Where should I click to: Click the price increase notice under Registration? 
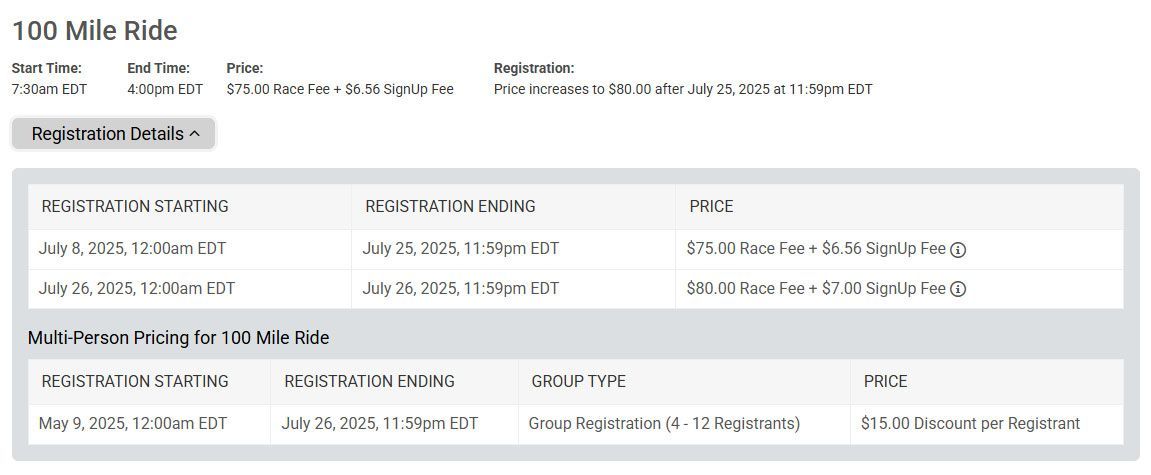683,90
